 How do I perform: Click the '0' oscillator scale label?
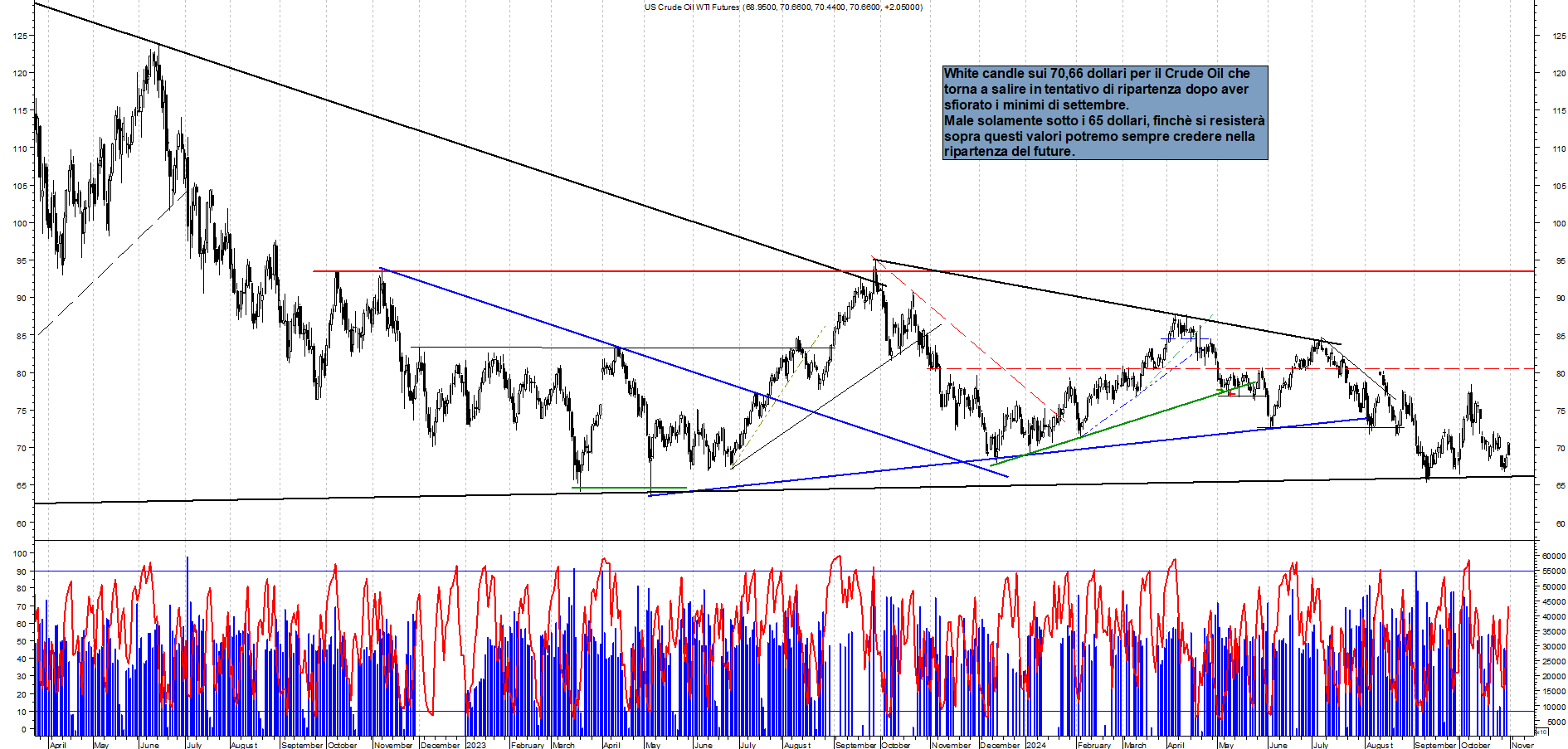(x=23, y=730)
